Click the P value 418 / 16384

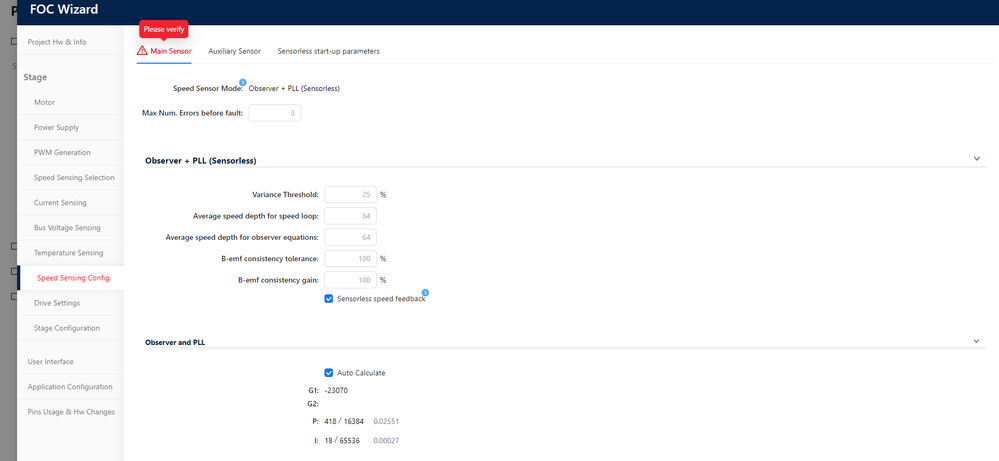(x=346, y=422)
